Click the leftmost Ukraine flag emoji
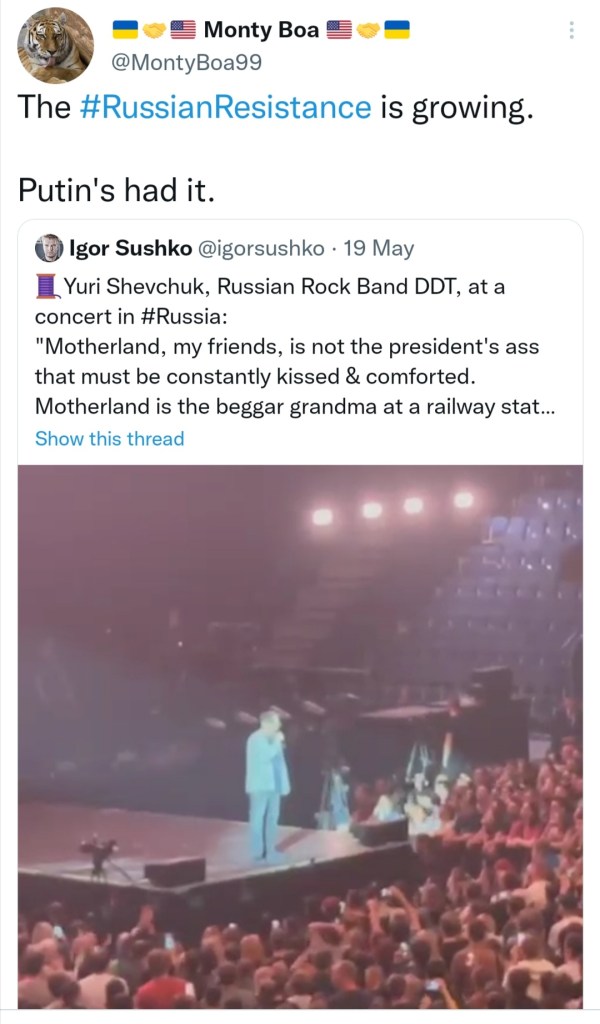Image resolution: width=600 pixels, height=1024 pixels. (x=123, y=30)
